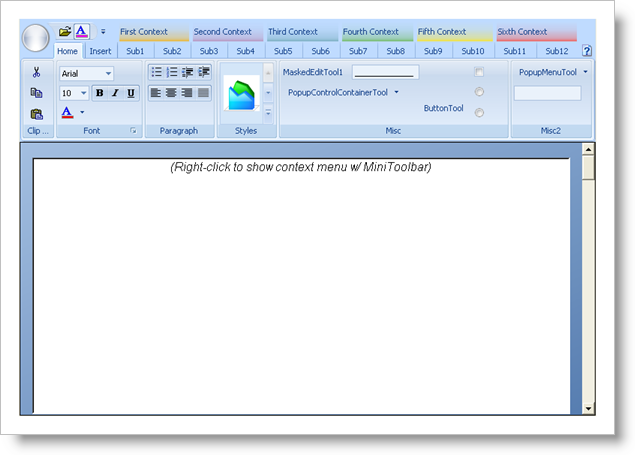This screenshot has height=455, width=635.
Task: Select the chart style thumbnail in Styles gallery
Action: [241, 94]
